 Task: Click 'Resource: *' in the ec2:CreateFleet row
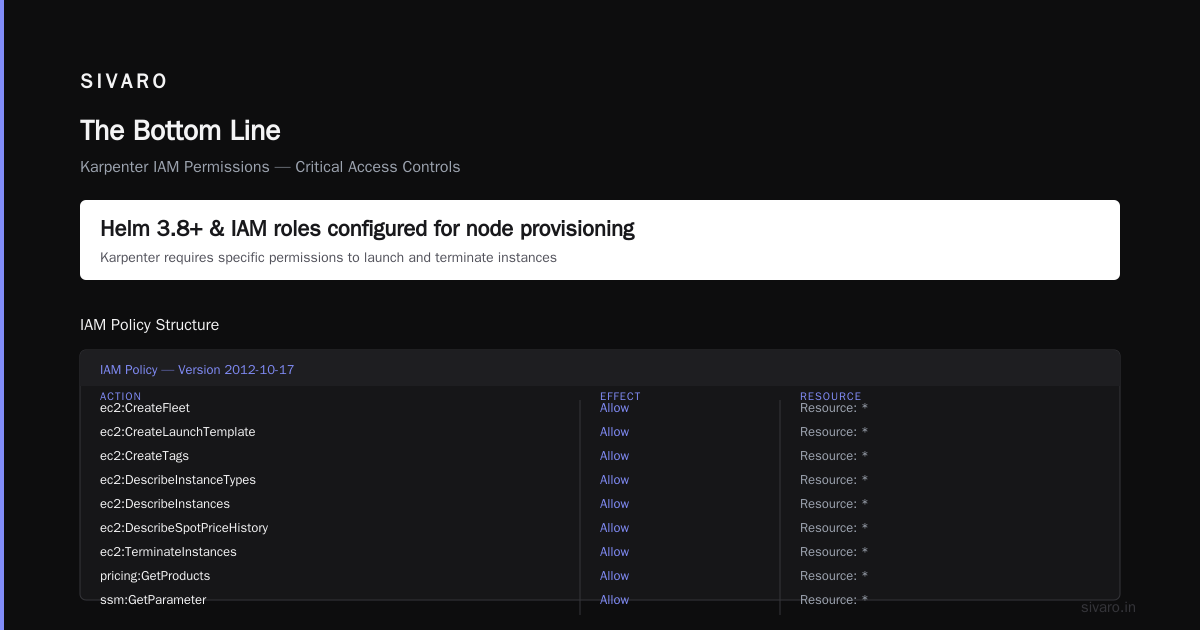834,408
